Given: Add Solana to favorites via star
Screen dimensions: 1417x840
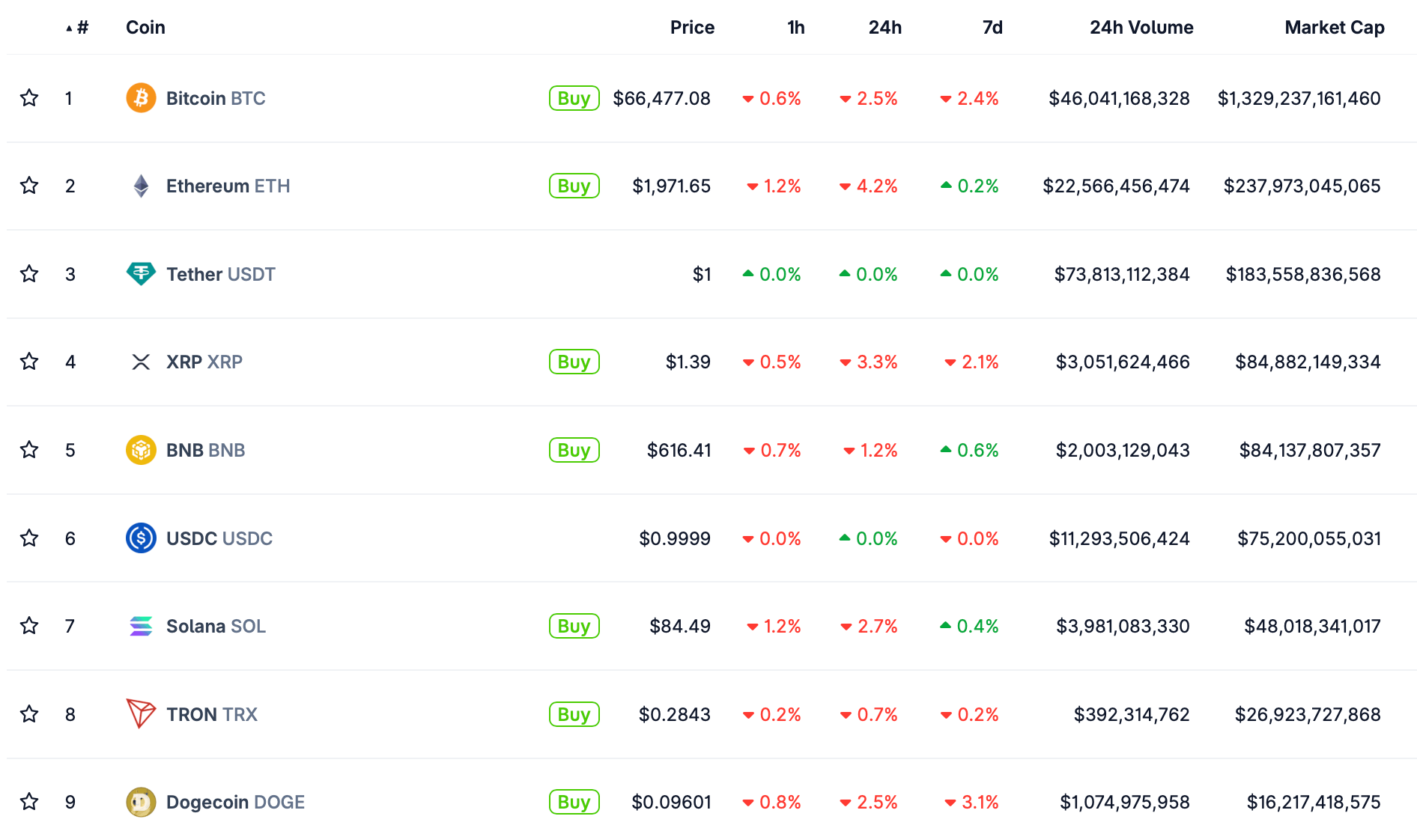Looking at the screenshot, I should coord(29,626).
